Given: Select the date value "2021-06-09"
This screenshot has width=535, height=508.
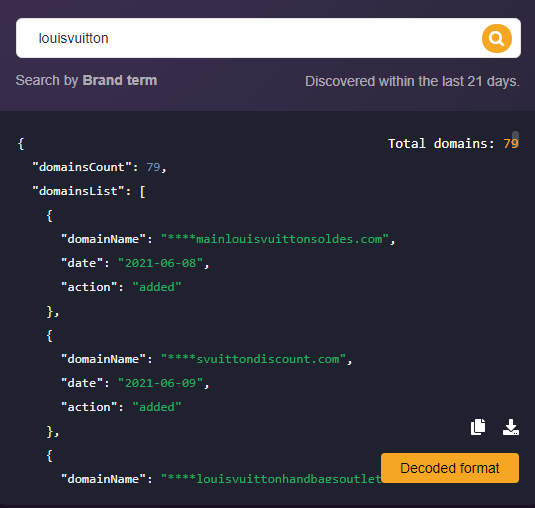Looking at the screenshot, I should pyautogui.click(x=160, y=383).
